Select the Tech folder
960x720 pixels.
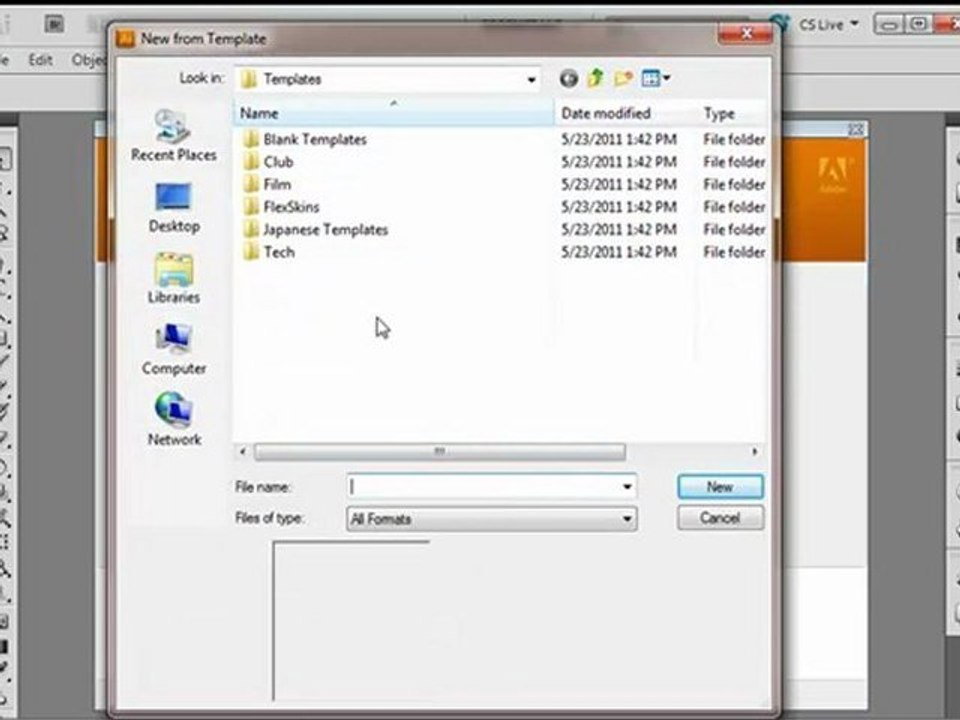coord(279,252)
